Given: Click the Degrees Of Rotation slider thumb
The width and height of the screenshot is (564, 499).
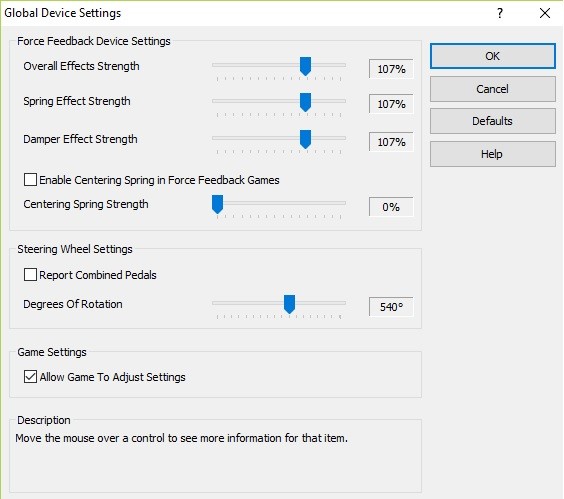Looking at the screenshot, I should pos(289,304).
